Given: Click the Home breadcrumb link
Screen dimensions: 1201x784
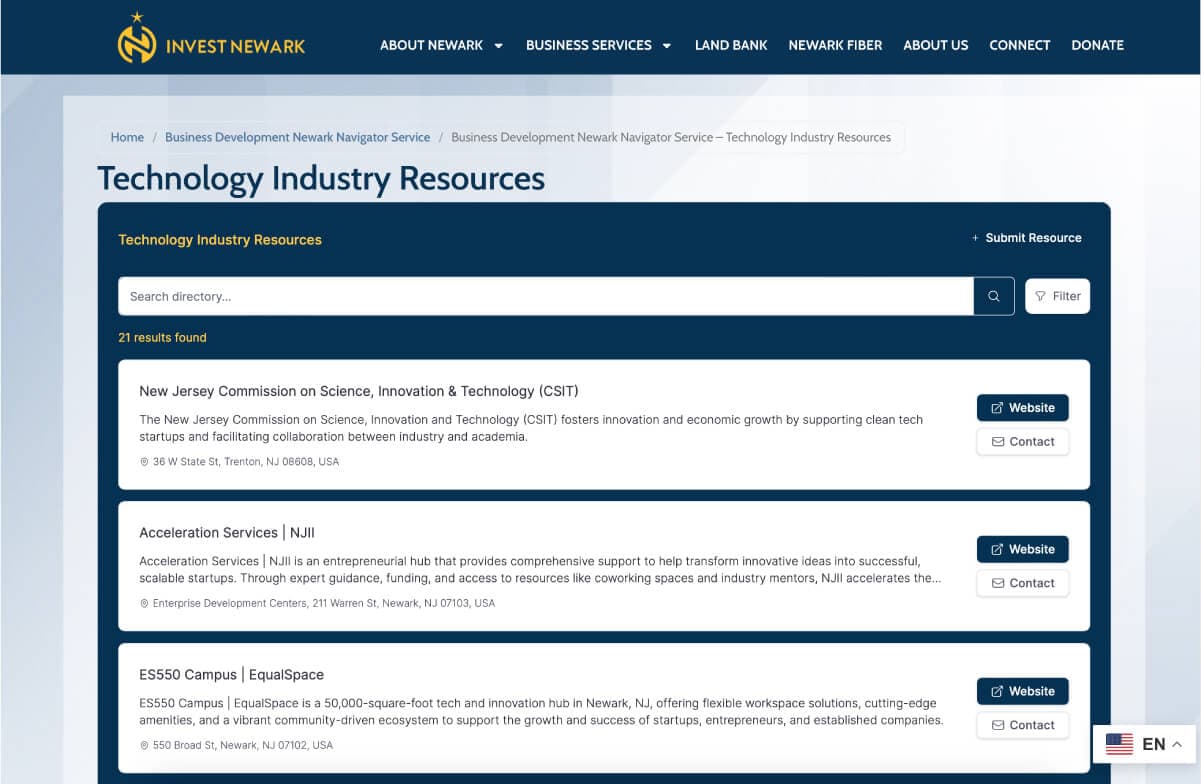Looking at the screenshot, I should pyautogui.click(x=127, y=137).
